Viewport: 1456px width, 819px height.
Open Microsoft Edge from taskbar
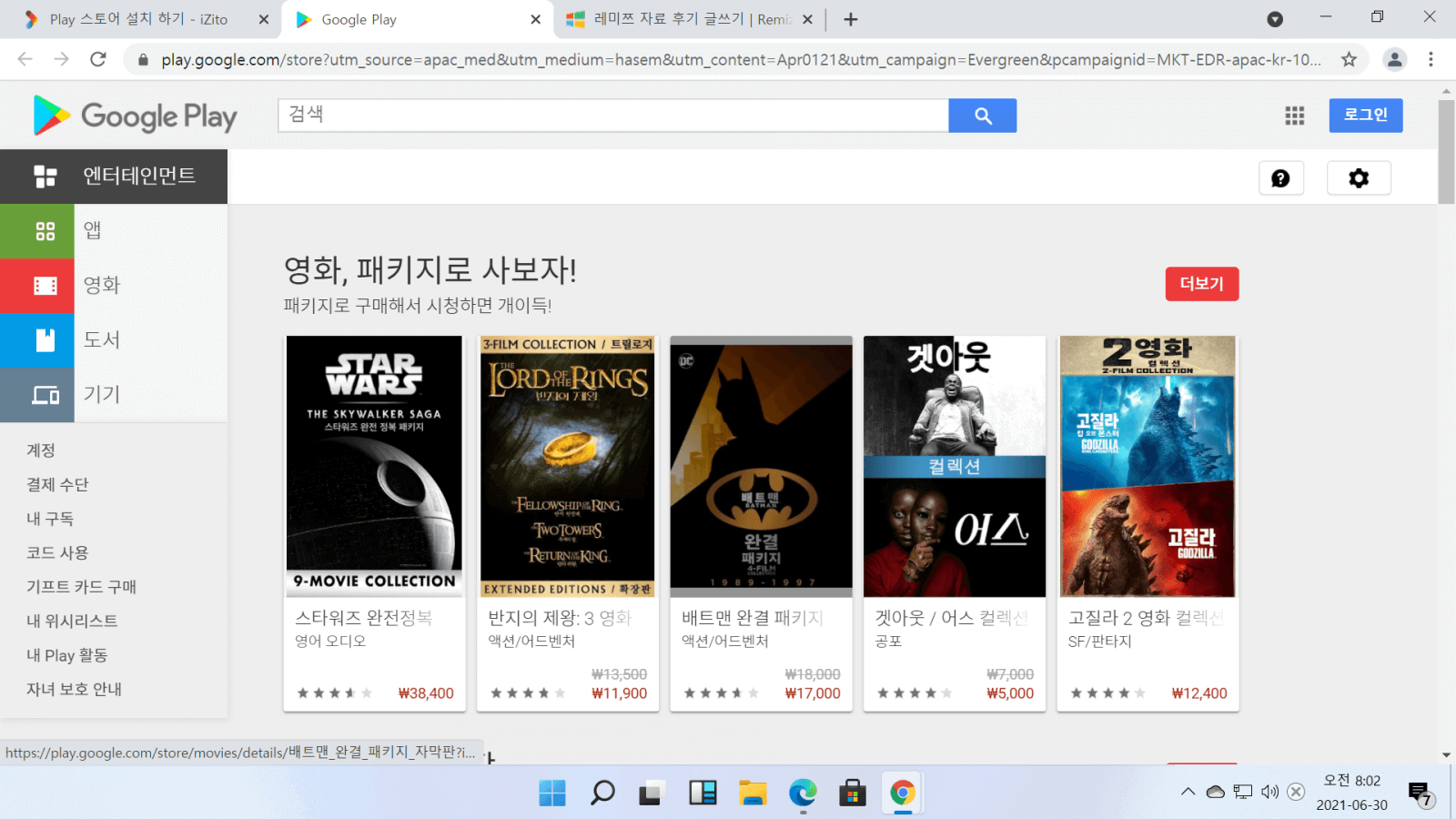tap(803, 793)
